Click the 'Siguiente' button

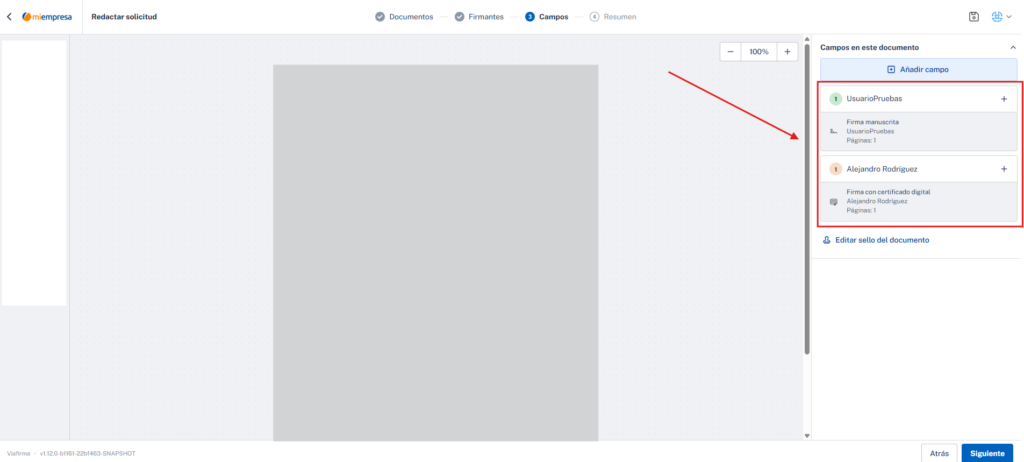point(986,453)
